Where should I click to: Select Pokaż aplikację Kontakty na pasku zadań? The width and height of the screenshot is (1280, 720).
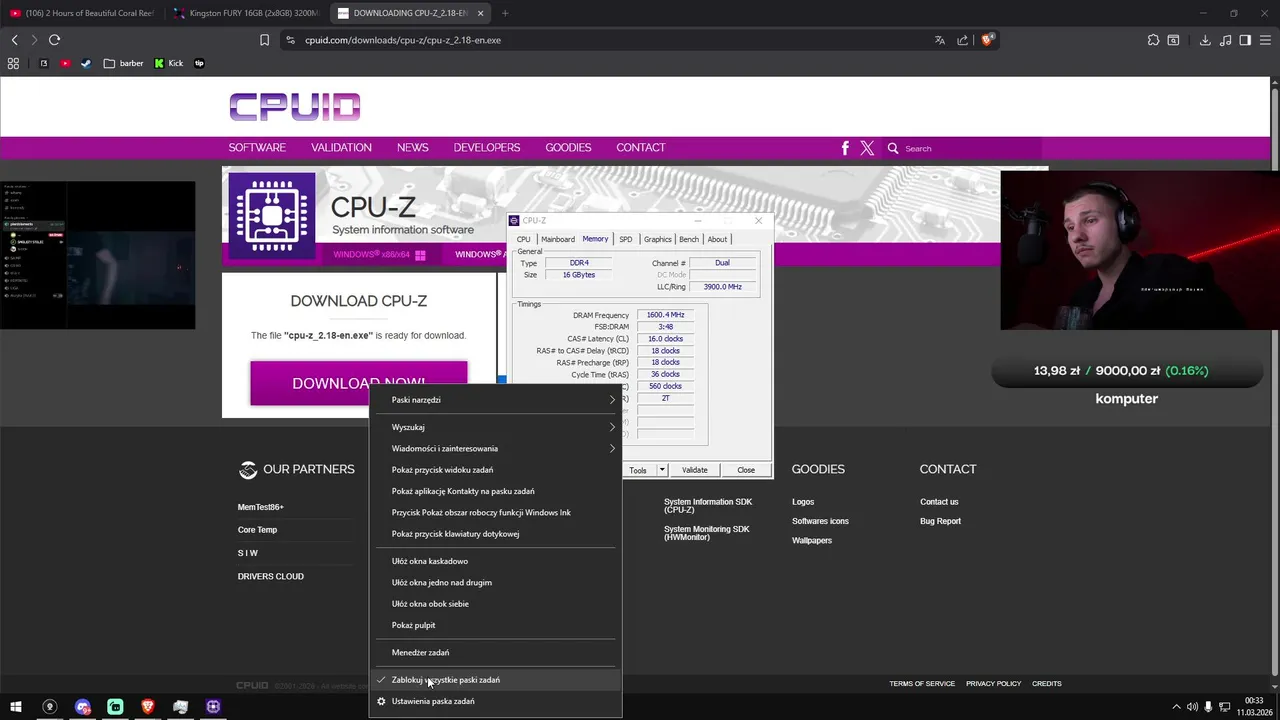(x=496, y=491)
